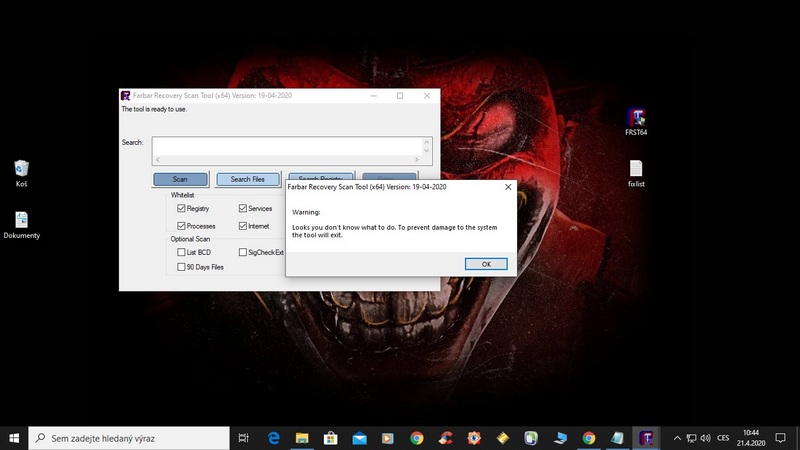Click OK in the warning dialog

click(x=486, y=264)
